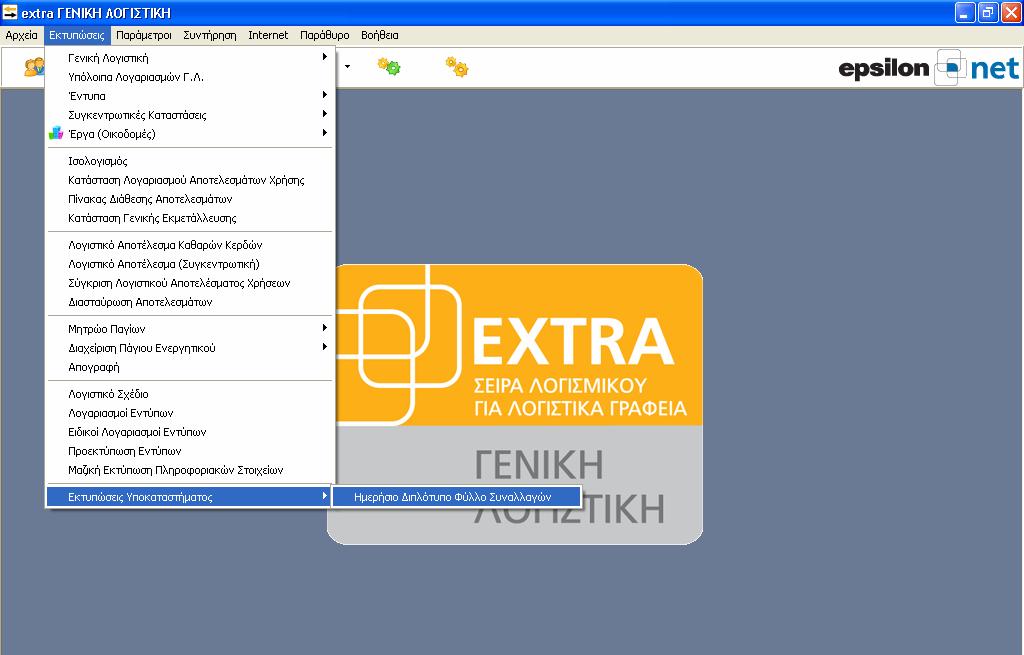
Task: Expand the Γενική Λογιστική submenu
Action: (189, 58)
